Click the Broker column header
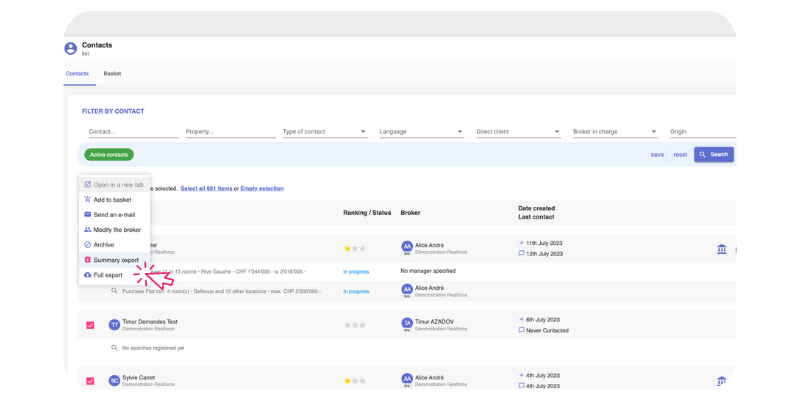800x400 pixels. click(x=410, y=213)
